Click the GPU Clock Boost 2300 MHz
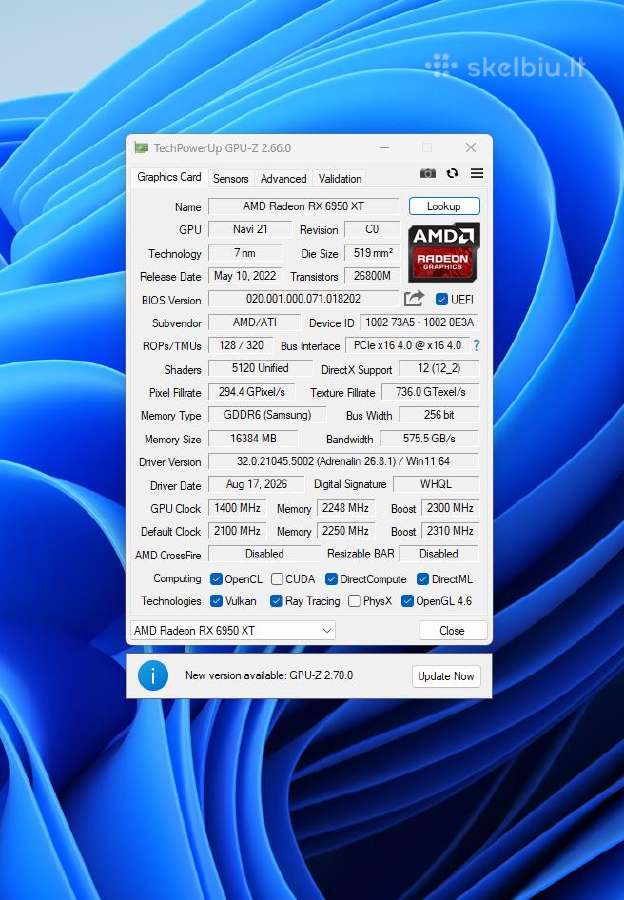Image resolution: width=624 pixels, height=900 pixels. (x=449, y=507)
